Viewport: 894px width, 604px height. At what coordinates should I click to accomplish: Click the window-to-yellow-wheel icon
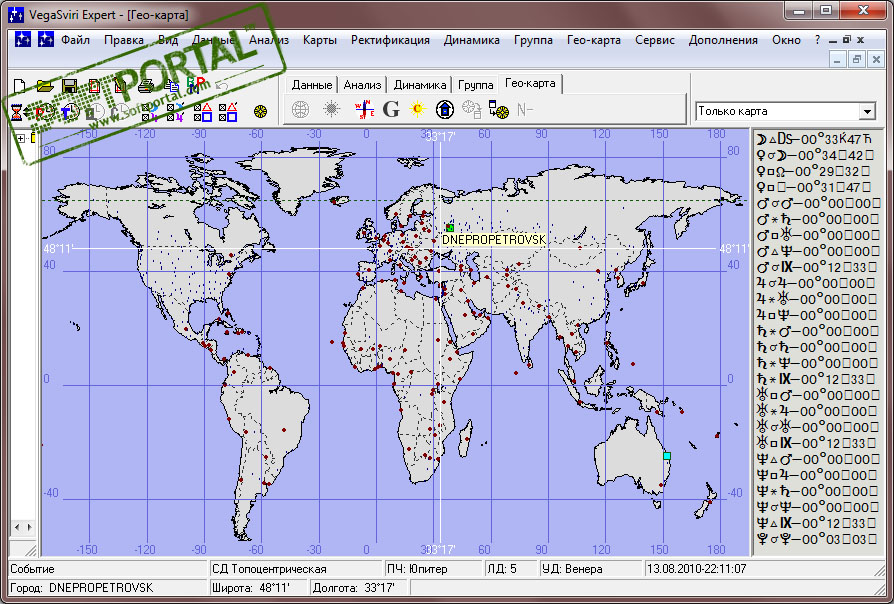click(499, 109)
